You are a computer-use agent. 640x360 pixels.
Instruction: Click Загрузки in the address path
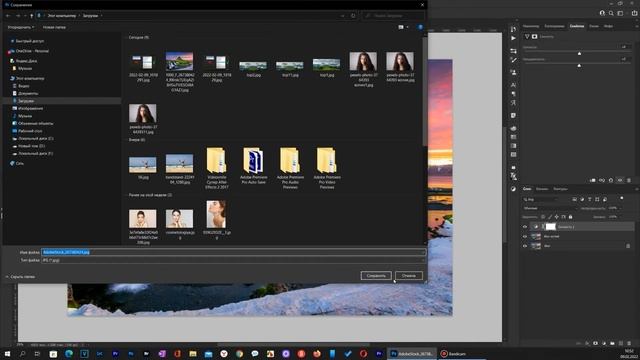click(x=90, y=16)
